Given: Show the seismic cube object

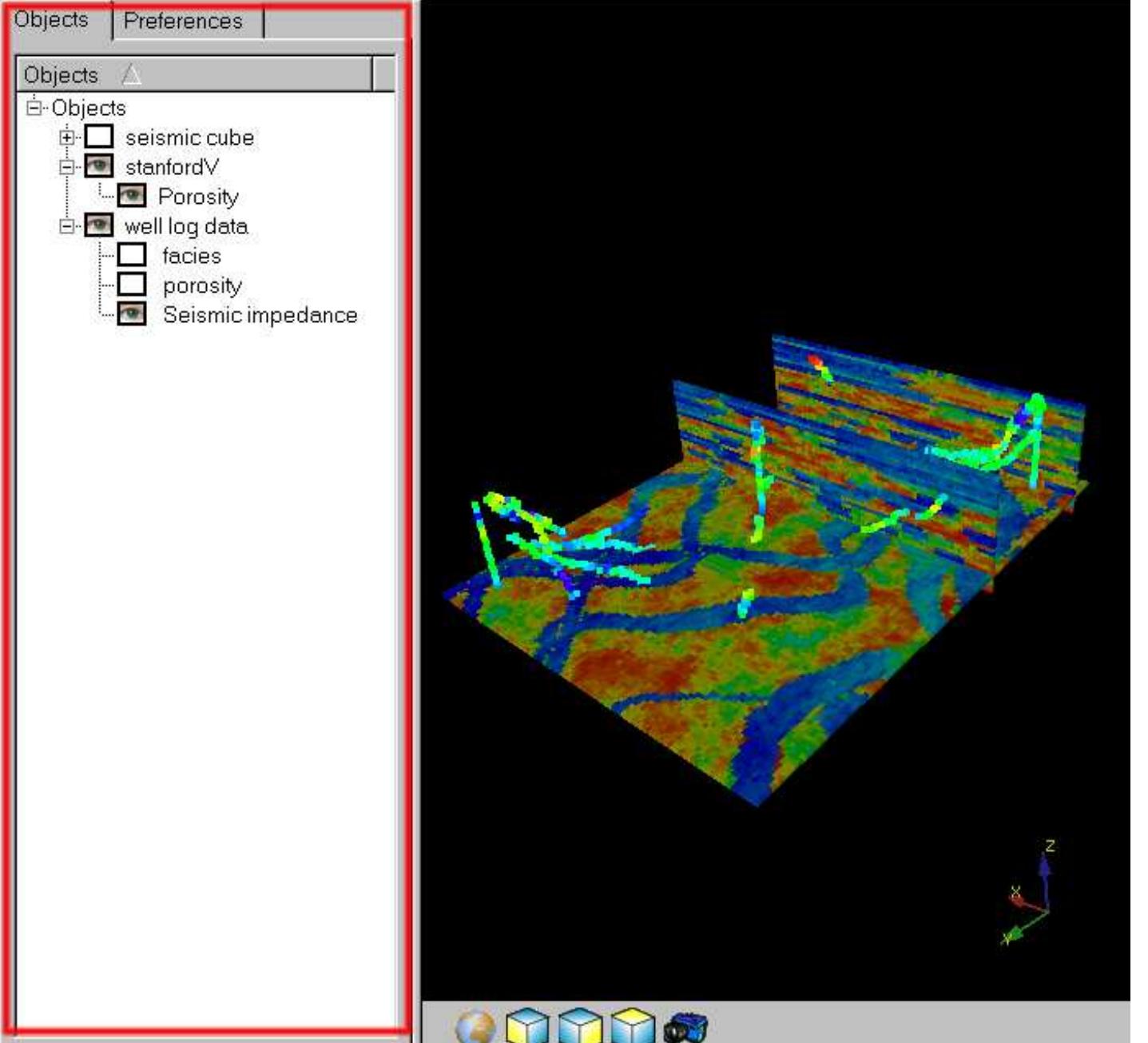Looking at the screenshot, I should click(99, 137).
